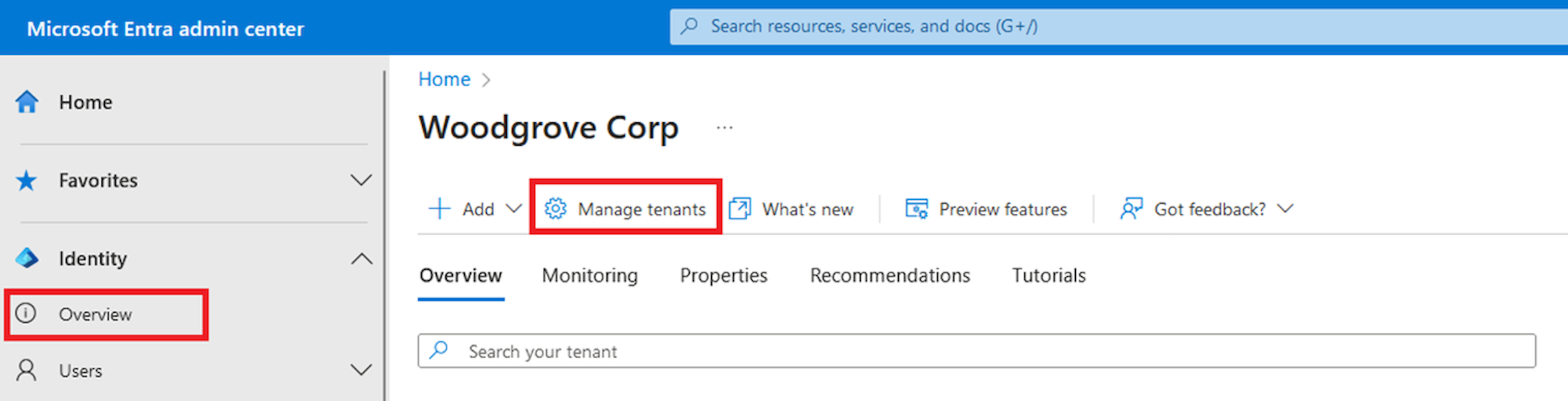This screenshot has width=1568, height=401.
Task: Click the Woodgrove Corp page heading
Action: point(548,128)
